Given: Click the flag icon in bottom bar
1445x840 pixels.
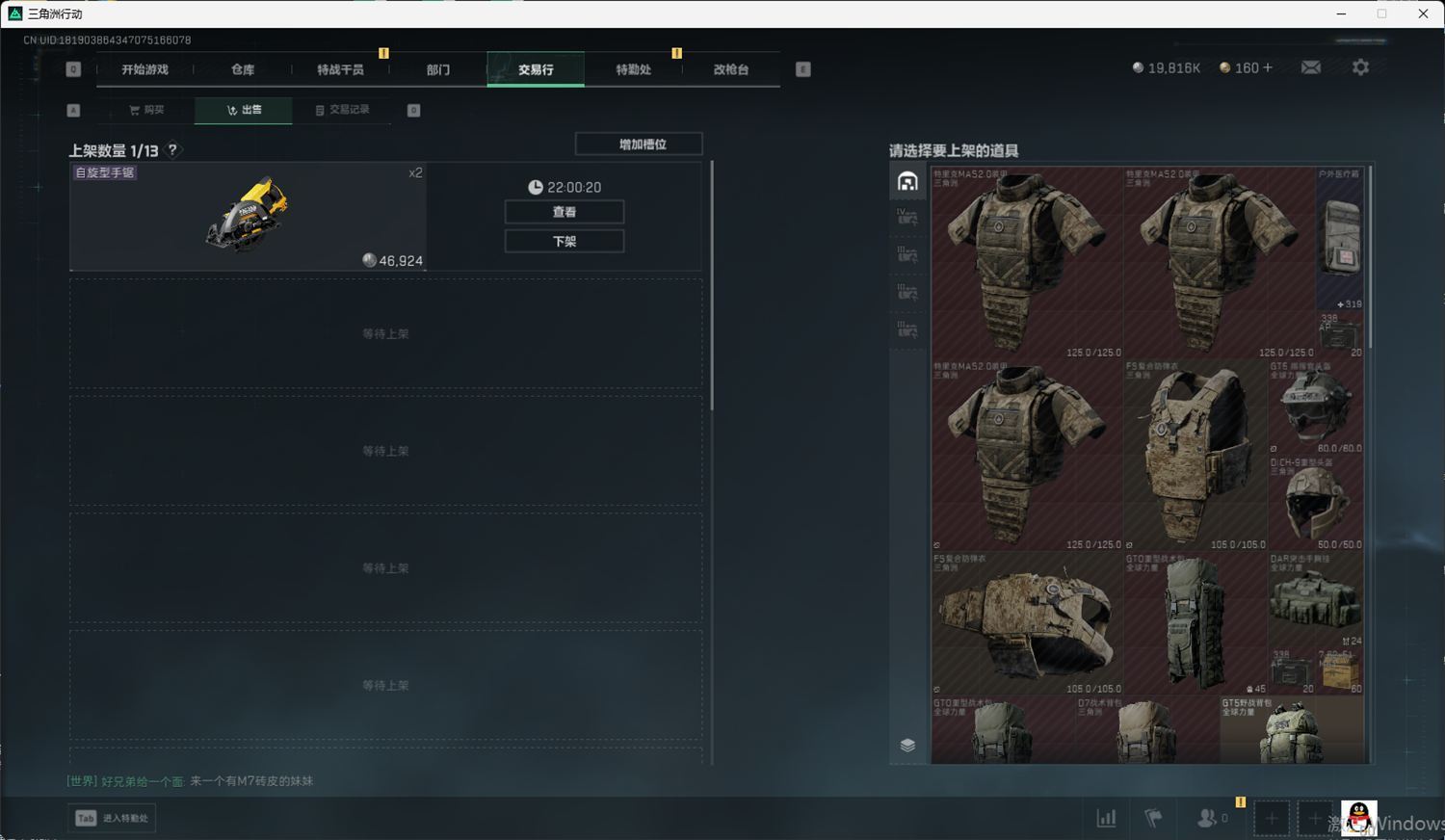Looking at the screenshot, I should [1153, 818].
